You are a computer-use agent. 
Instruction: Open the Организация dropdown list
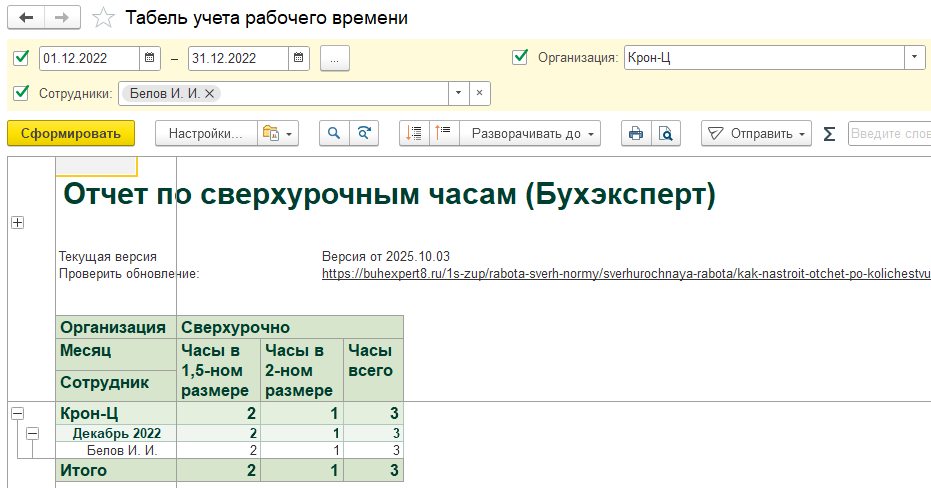pos(914,57)
